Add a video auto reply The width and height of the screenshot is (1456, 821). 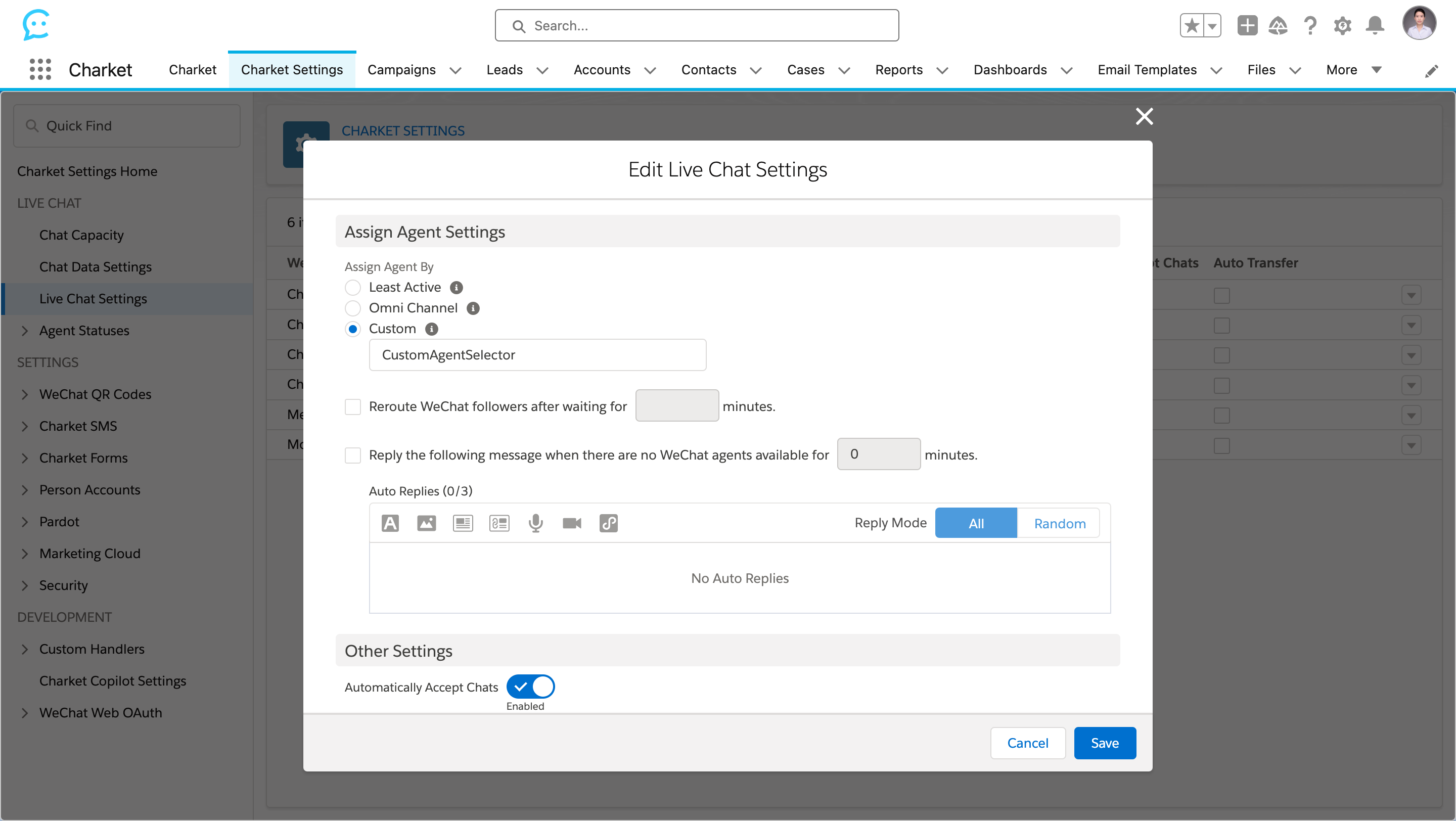(x=571, y=523)
